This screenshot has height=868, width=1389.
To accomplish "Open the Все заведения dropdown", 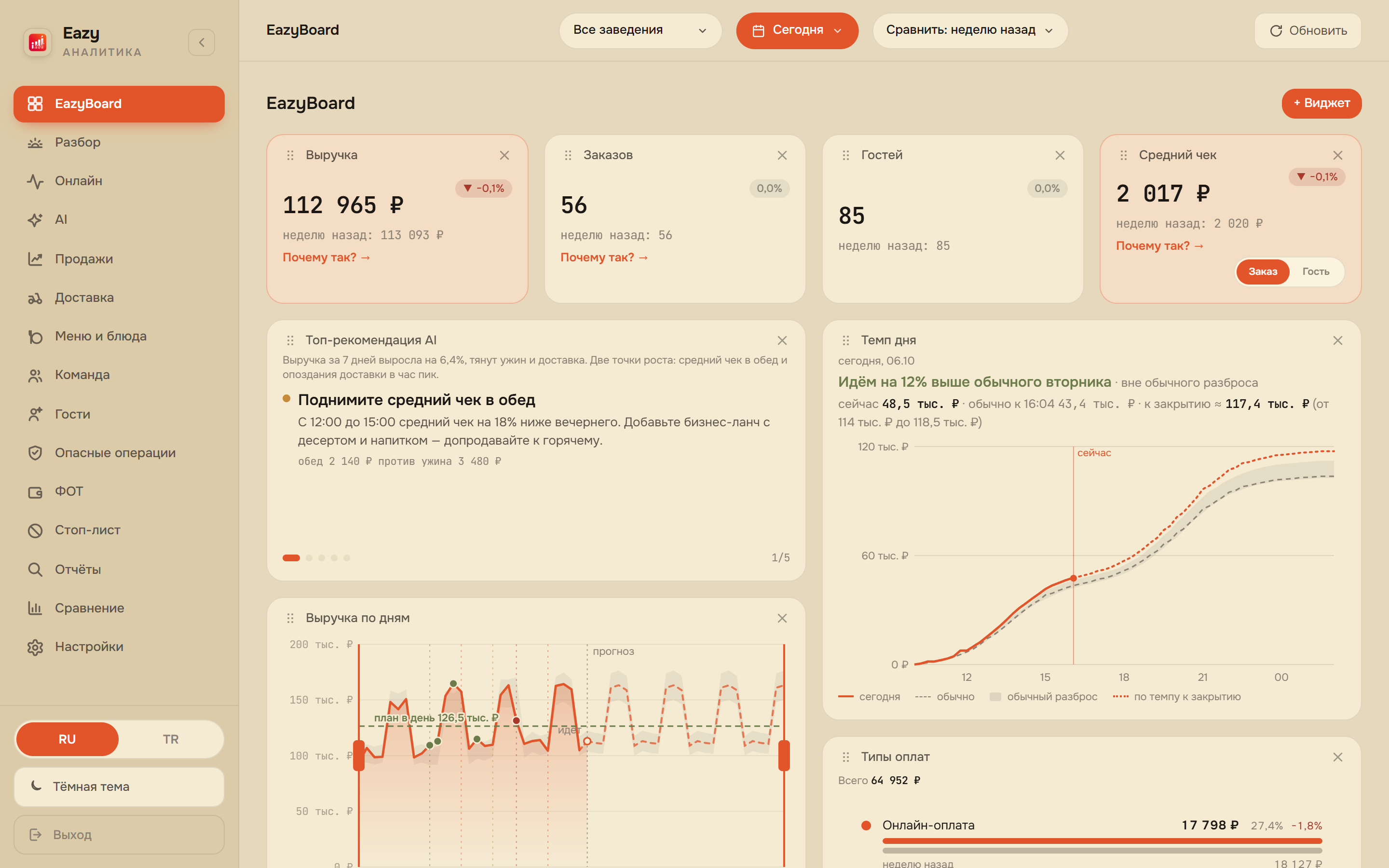I will [x=640, y=30].
